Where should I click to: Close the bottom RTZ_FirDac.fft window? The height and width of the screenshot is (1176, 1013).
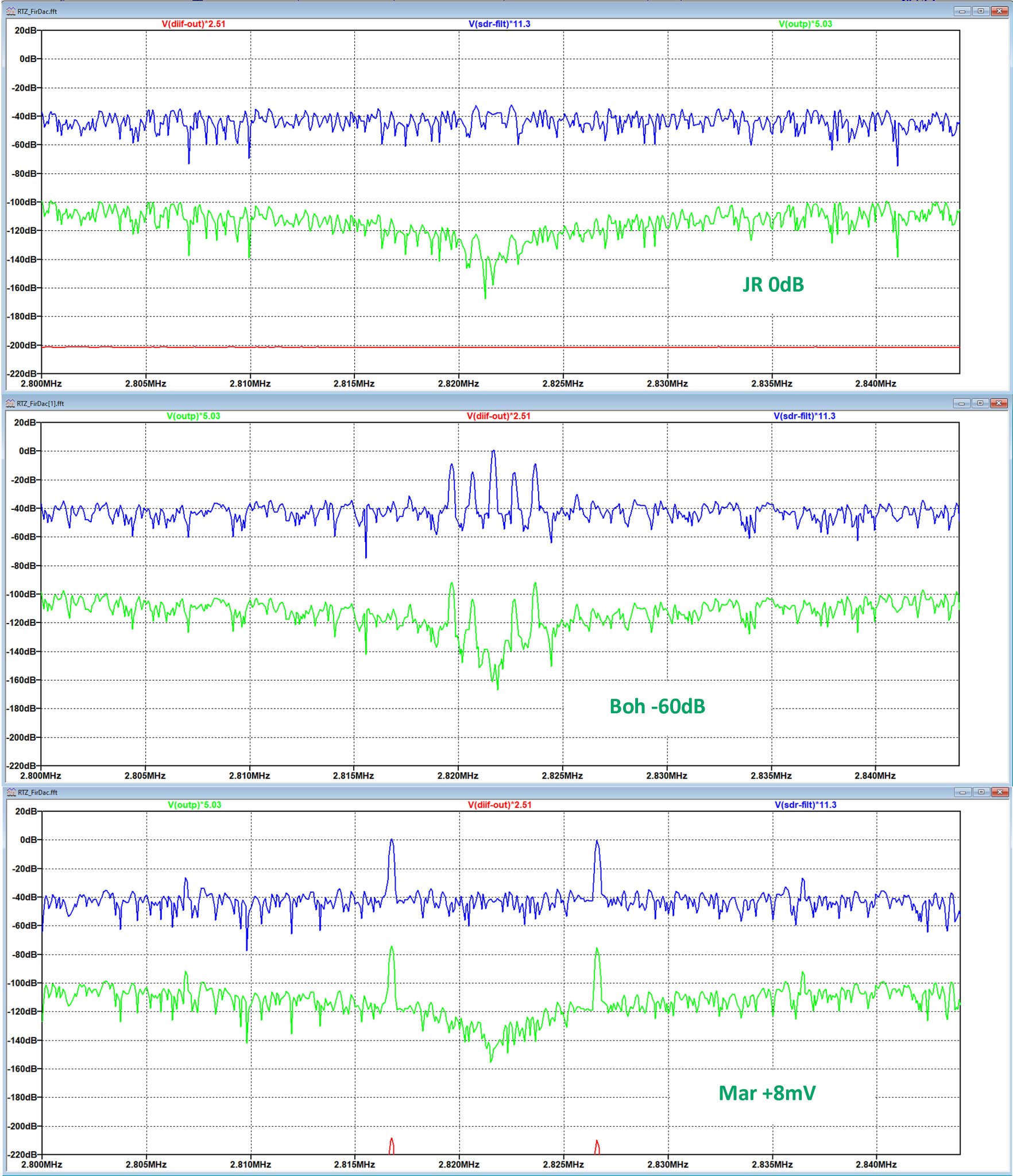tap(1000, 792)
